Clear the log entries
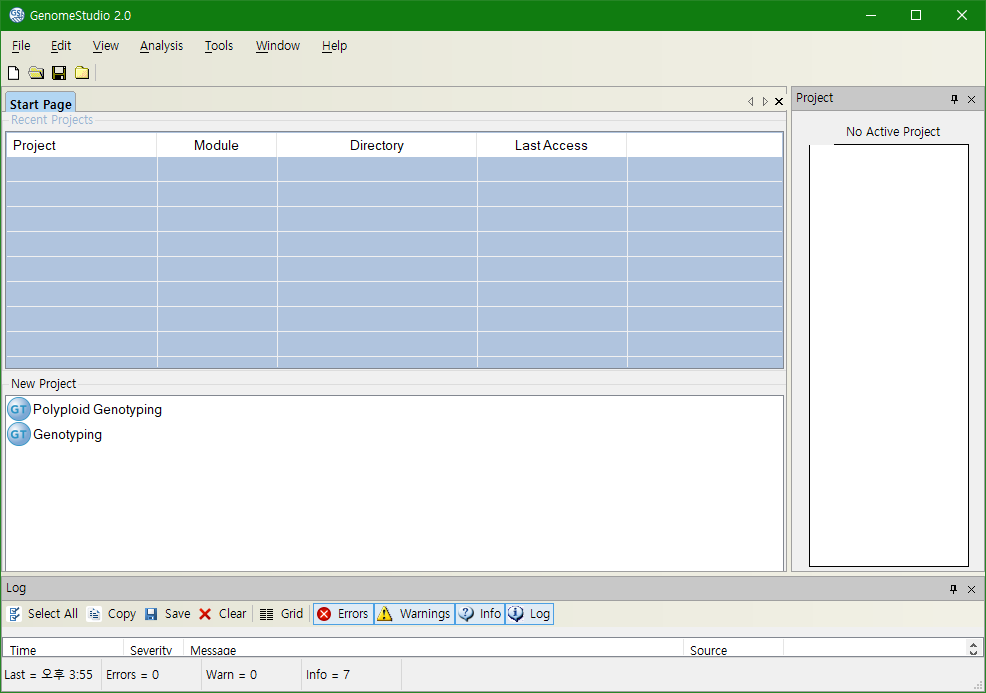986x693 pixels. 222,614
